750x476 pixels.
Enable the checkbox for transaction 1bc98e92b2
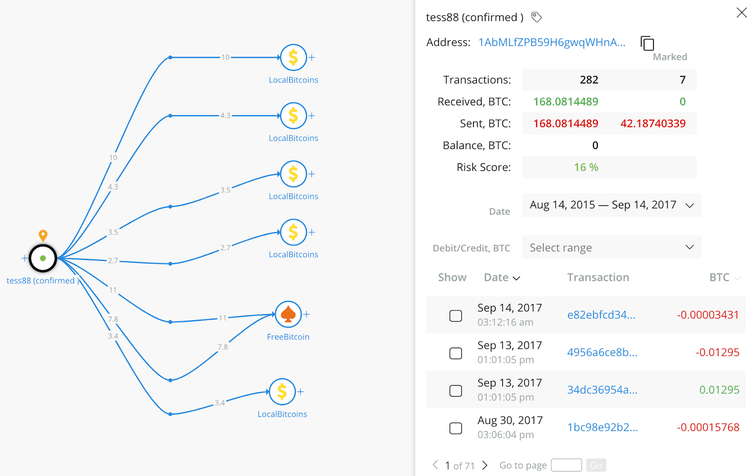coord(456,428)
